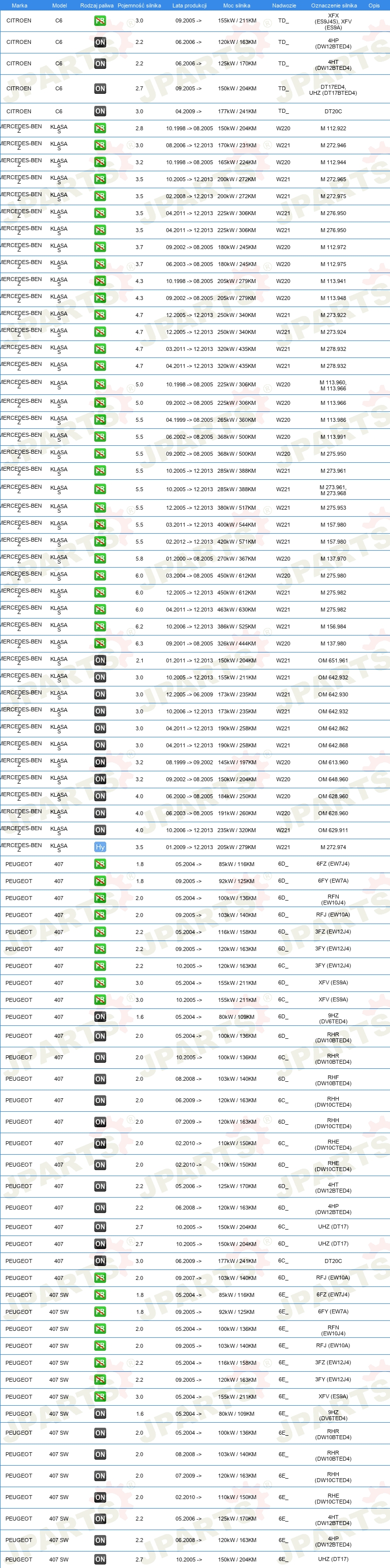Click the ON diesel icon in Citroen C6 177kW row

click(100, 111)
